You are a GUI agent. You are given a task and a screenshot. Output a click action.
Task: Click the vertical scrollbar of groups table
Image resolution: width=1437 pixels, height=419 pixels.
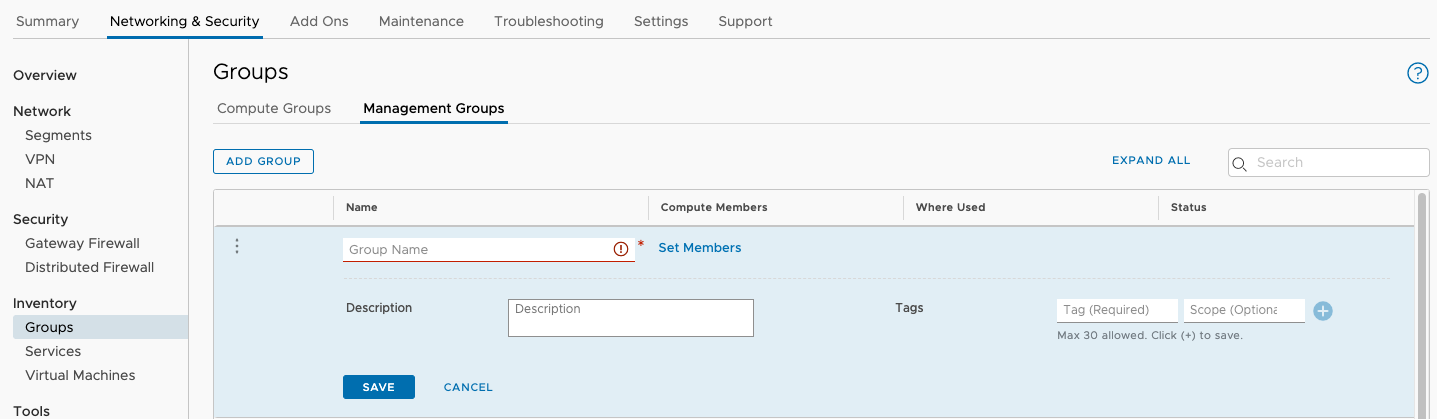tap(1421, 300)
